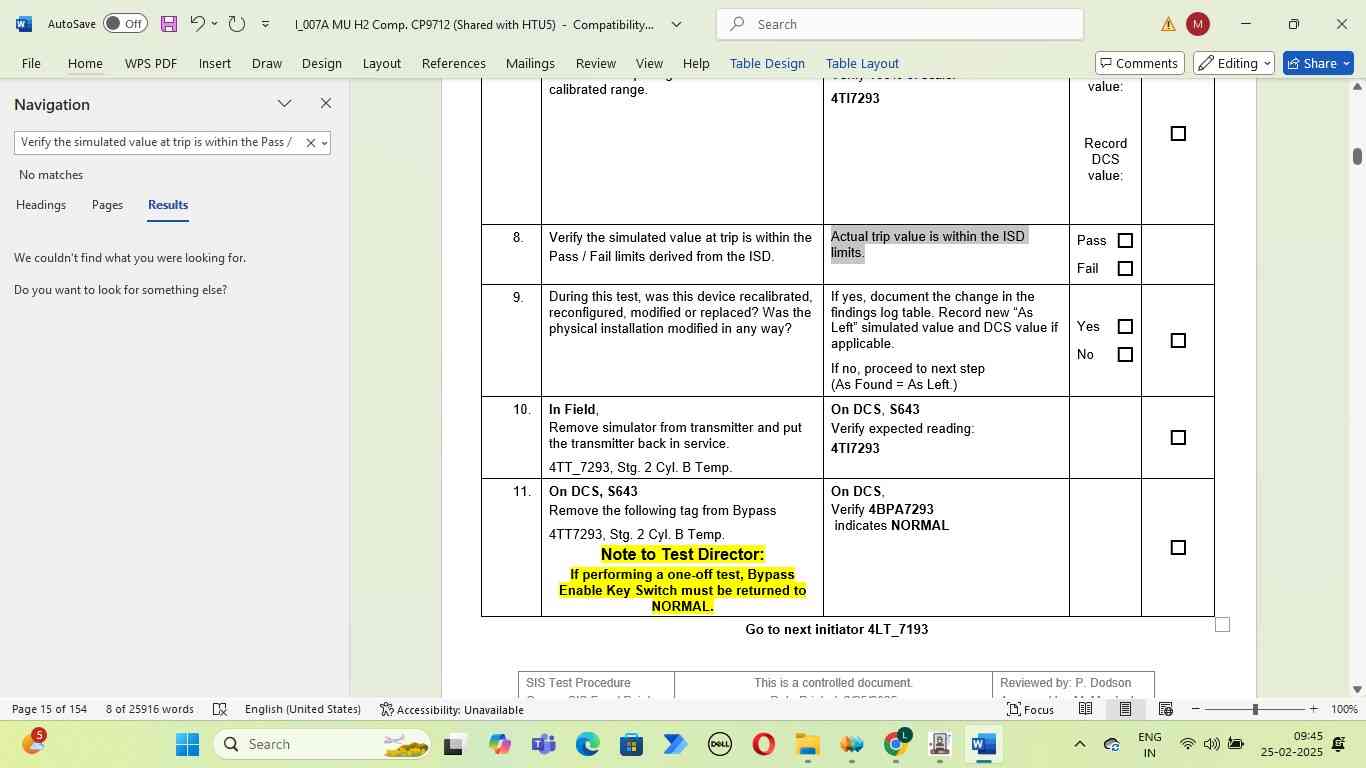This screenshot has width=1366, height=768.
Task: Switch to Headings tab in Navigation
Action: [41, 204]
